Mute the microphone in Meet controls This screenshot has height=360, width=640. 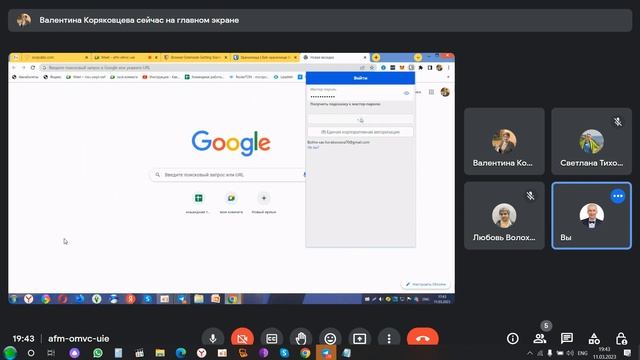(x=213, y=338)
